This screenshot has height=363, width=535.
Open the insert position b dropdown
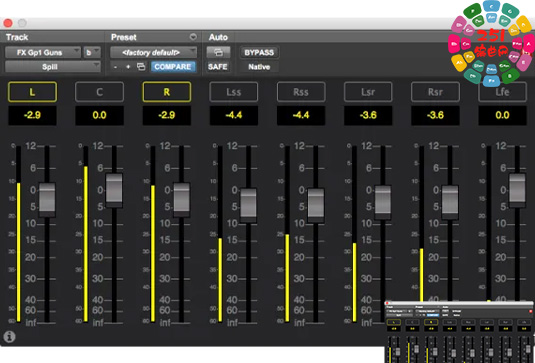click(92, 53)
